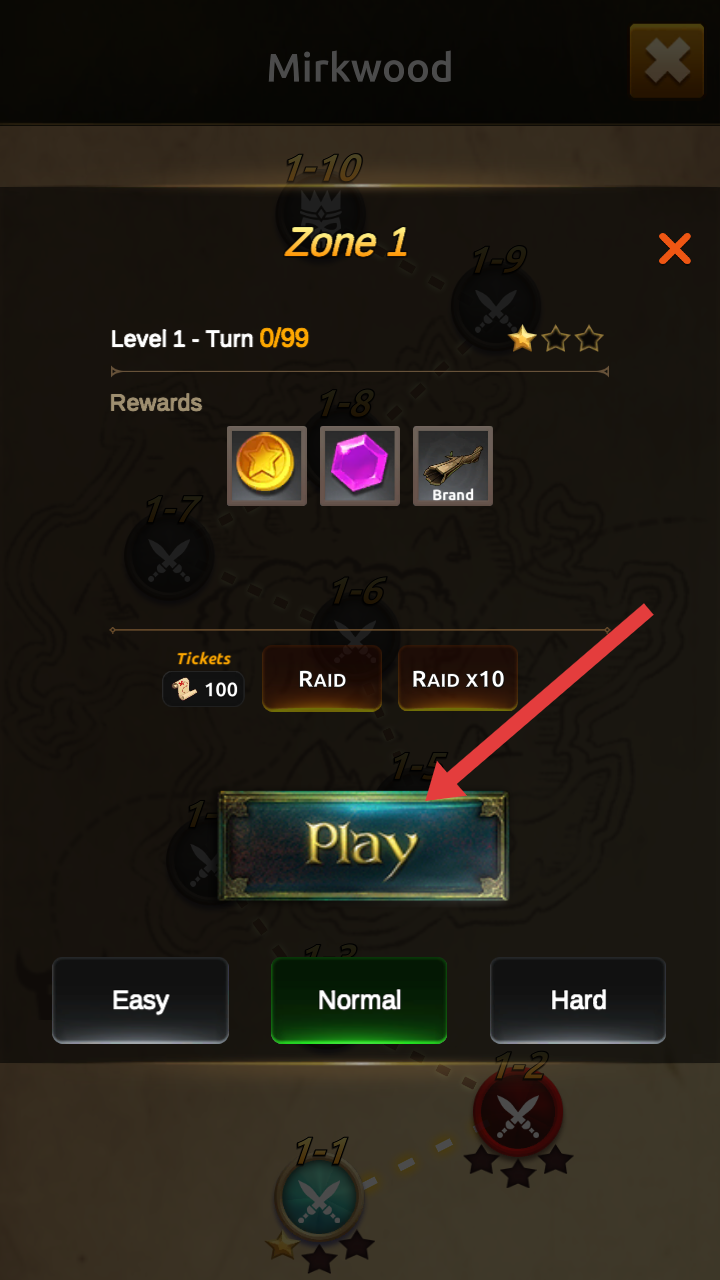Tap the 1-9 battle node on map
Image resolution: width=720 pixels, height=1280 pixels.
496,305
